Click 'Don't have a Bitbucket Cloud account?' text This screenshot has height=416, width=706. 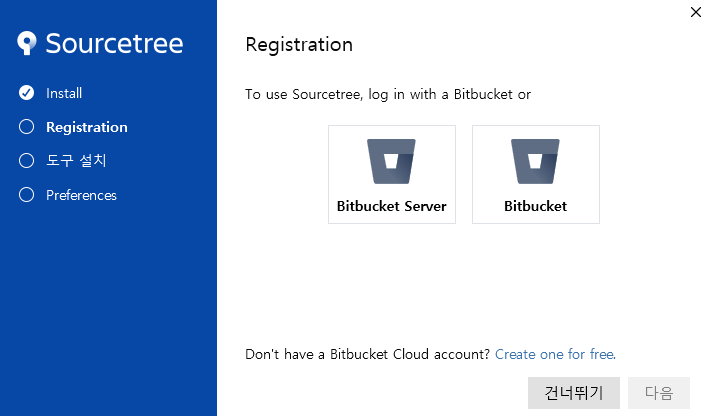click(367, 354)
